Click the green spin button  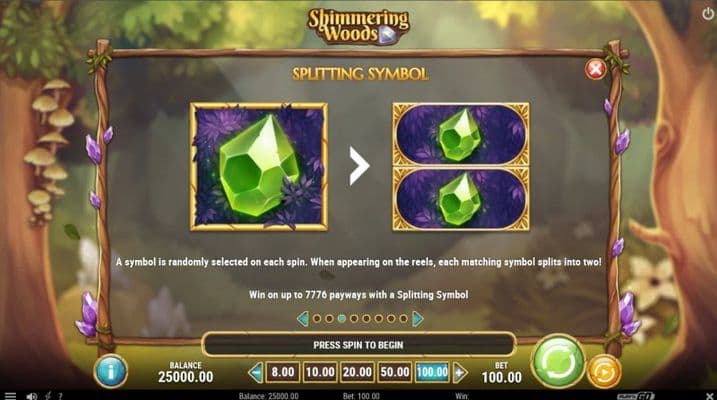[558, 361]
